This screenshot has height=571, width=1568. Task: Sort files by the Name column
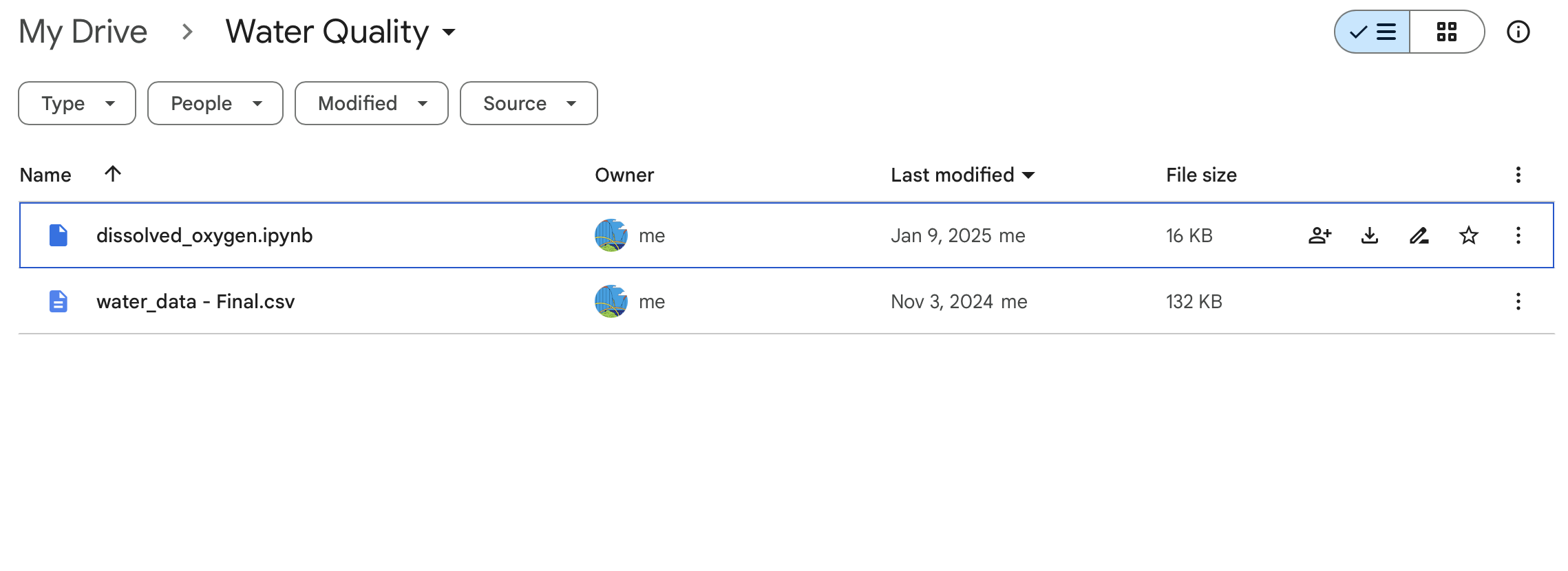(x=45, y=175)
